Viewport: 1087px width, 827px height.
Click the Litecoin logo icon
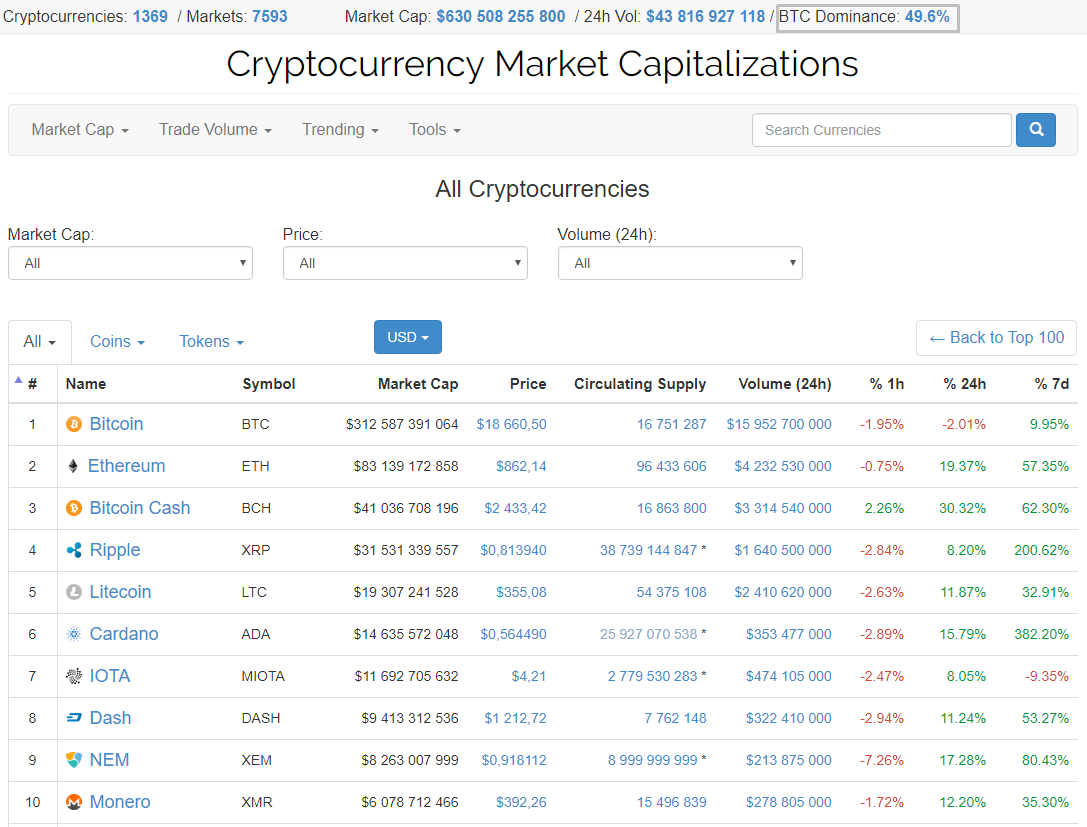click(73, 592)
